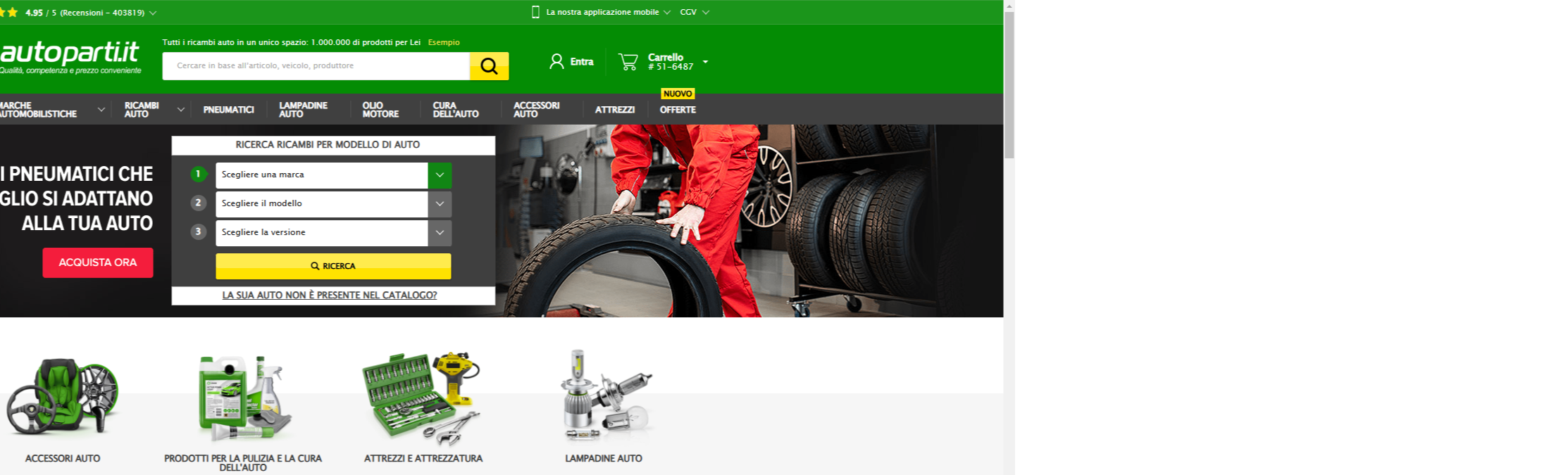This screenshot has height=475, width=1568.
Task: Click the autoparti.it logo
Action: tap(69, 56)
